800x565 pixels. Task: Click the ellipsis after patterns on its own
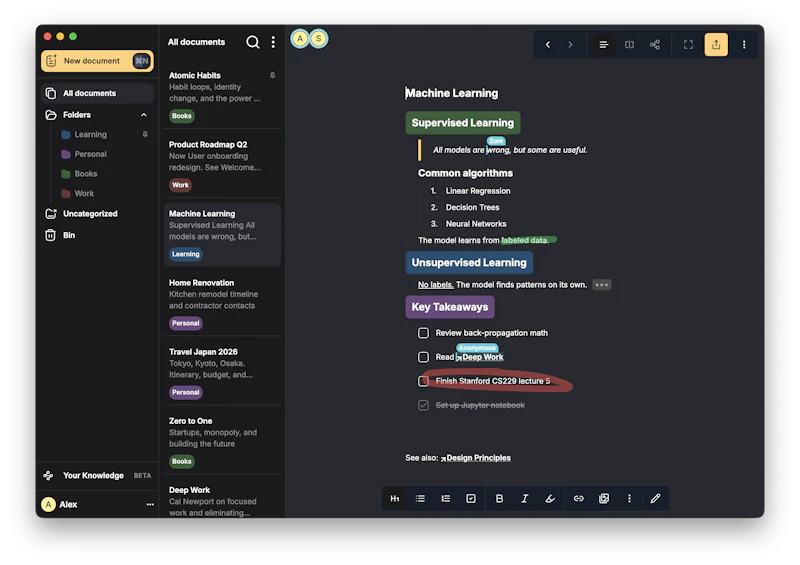click(x=602, y=285)
